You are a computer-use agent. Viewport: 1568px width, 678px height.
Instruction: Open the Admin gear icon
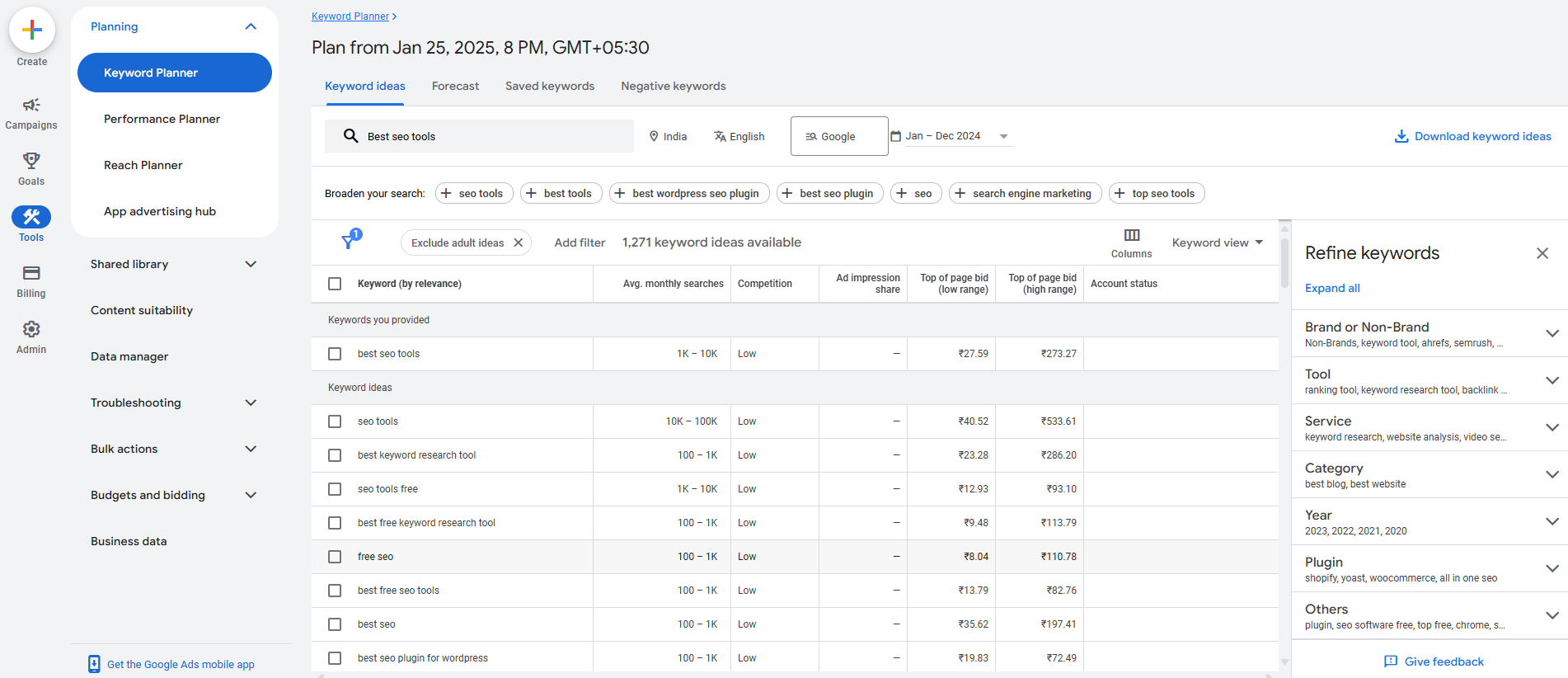coord(31,329)
